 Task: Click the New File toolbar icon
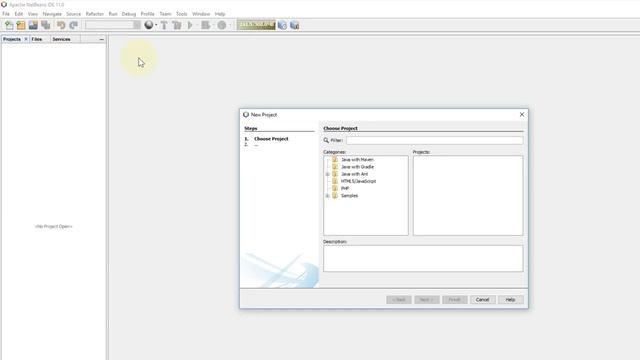click(x=9, y=25)
